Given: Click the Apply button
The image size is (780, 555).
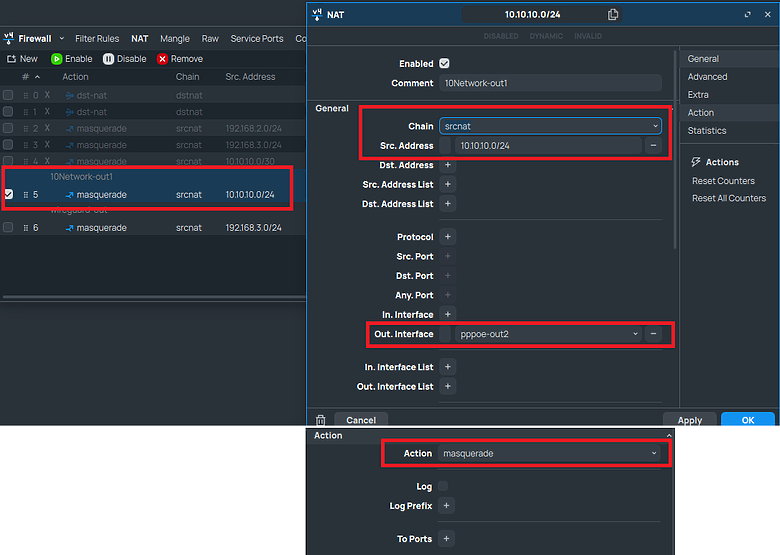Looking at the screenshot, I should tap(689, 420).
